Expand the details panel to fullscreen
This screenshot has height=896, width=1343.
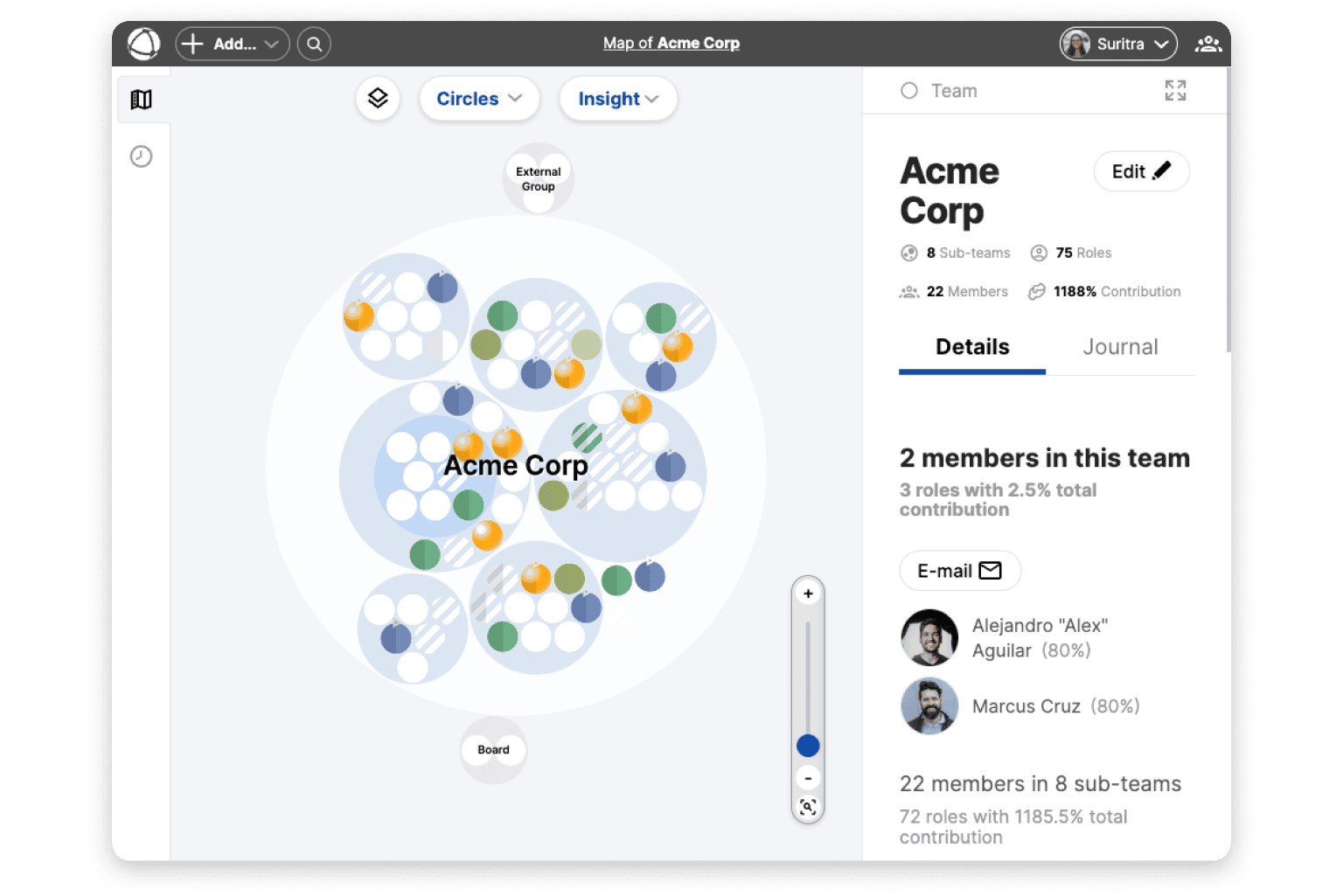1175,90
